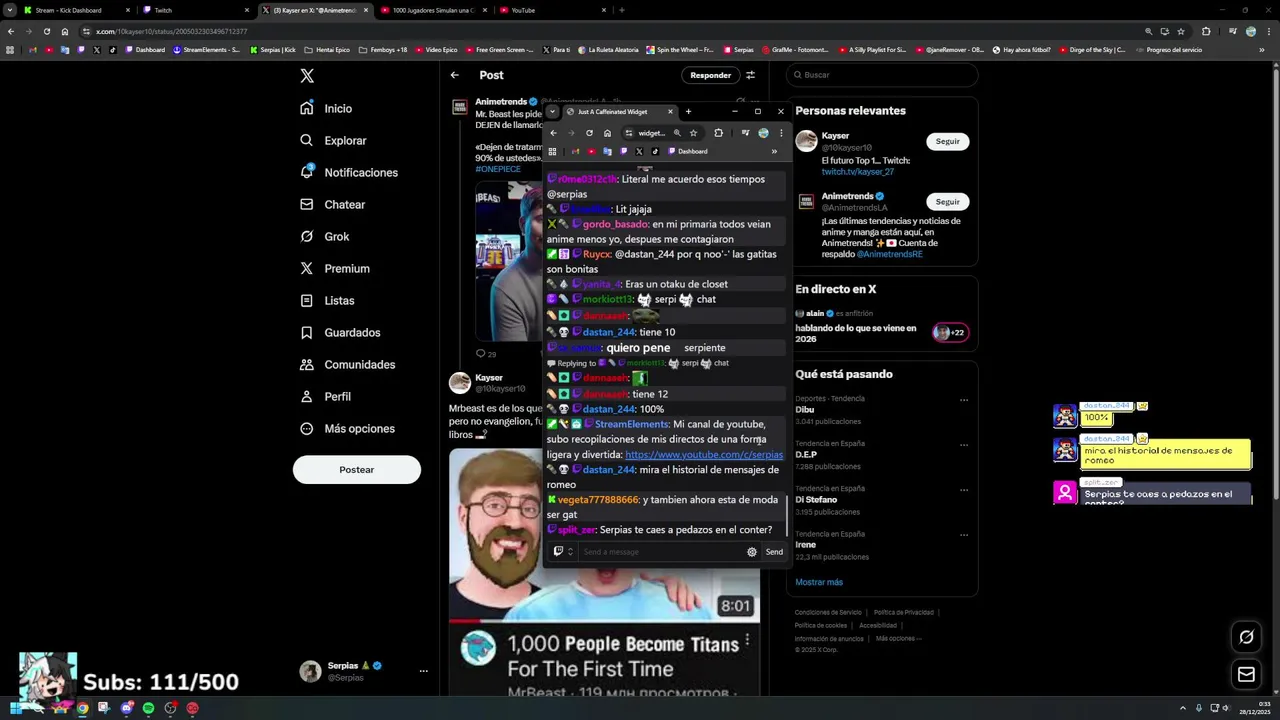The width and height of the screenshot is (1280, 720).
Task: Play the MrBeast Titans video thumbnail
Action: (604, 534)
